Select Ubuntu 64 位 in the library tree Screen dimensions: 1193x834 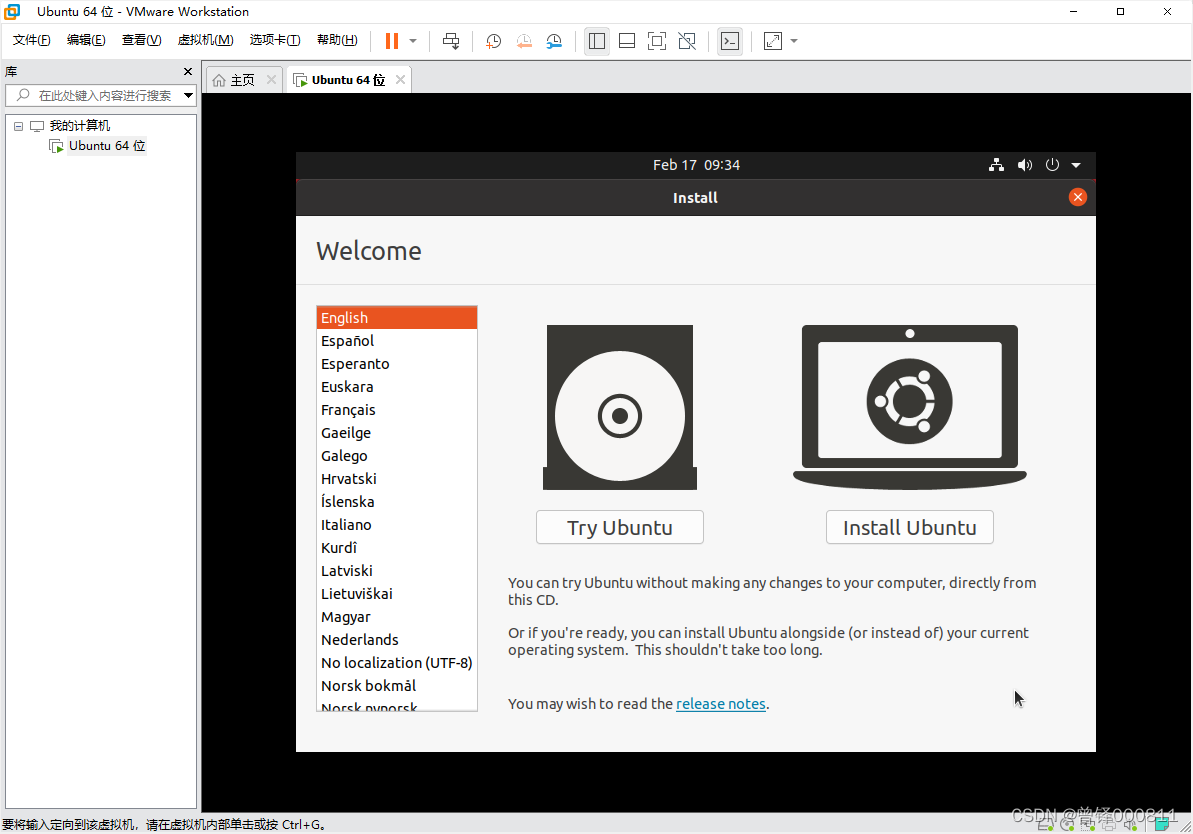(x=107, y=146)
